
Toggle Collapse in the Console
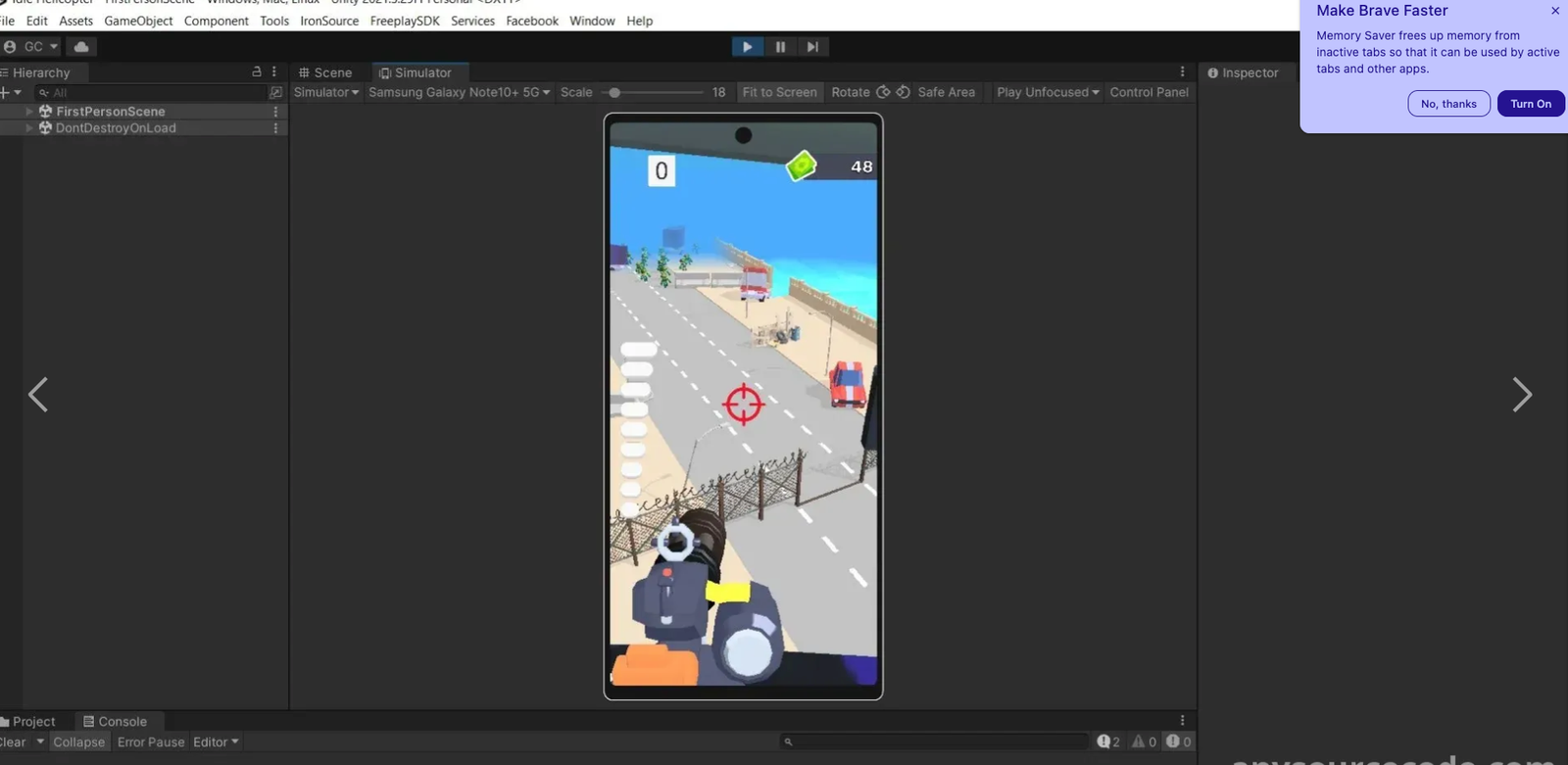pyautogui.click(x=79, y=742)
